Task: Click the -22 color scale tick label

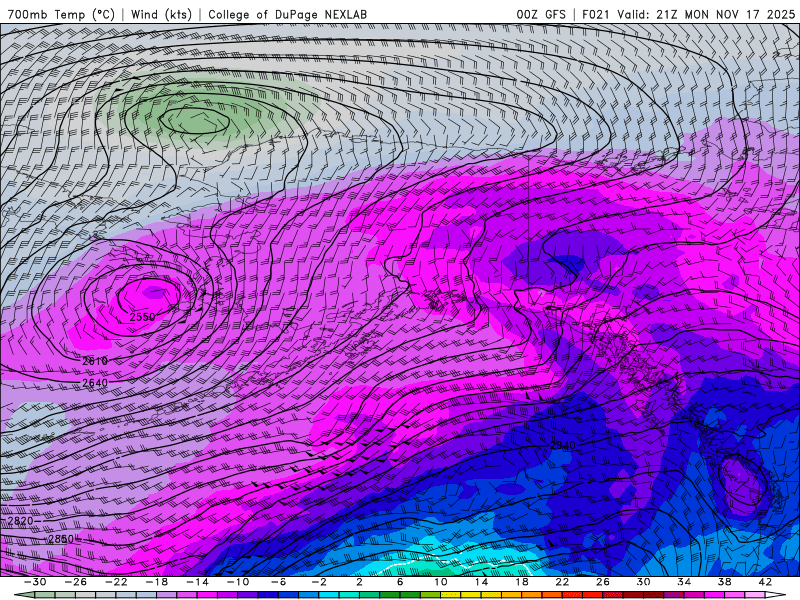Action: (x=116, y=582)
